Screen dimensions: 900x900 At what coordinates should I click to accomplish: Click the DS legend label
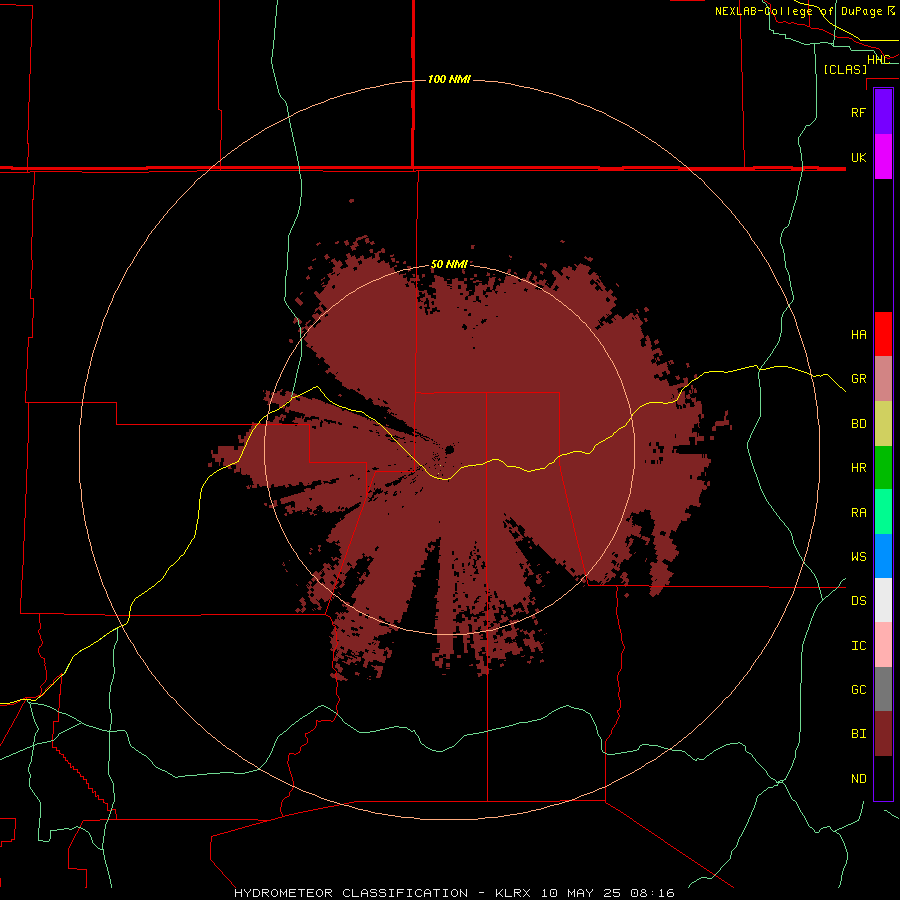(x=858, y=601)
